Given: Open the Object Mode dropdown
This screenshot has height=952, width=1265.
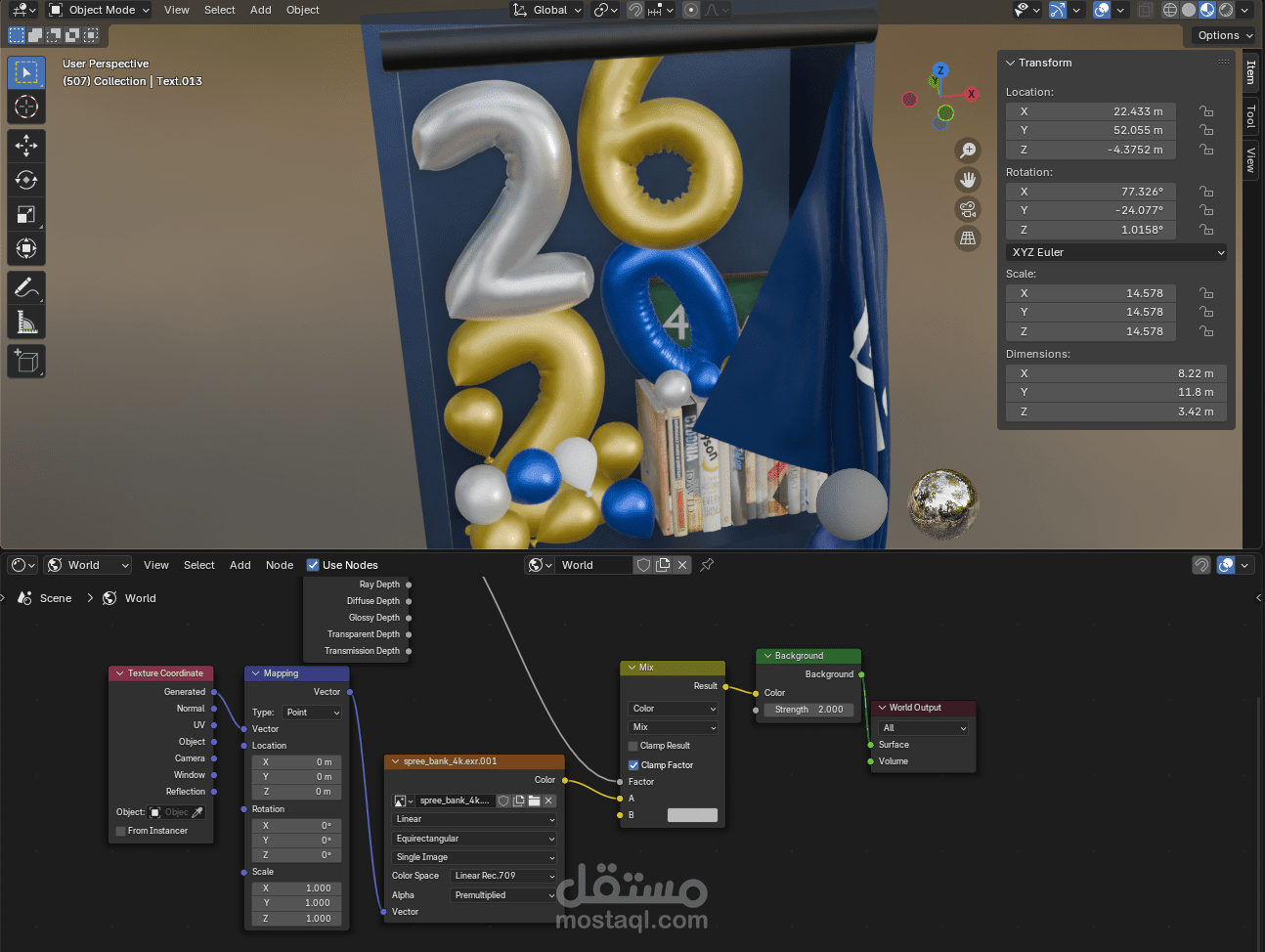Looking at the screenshot, I should [100, 10].
